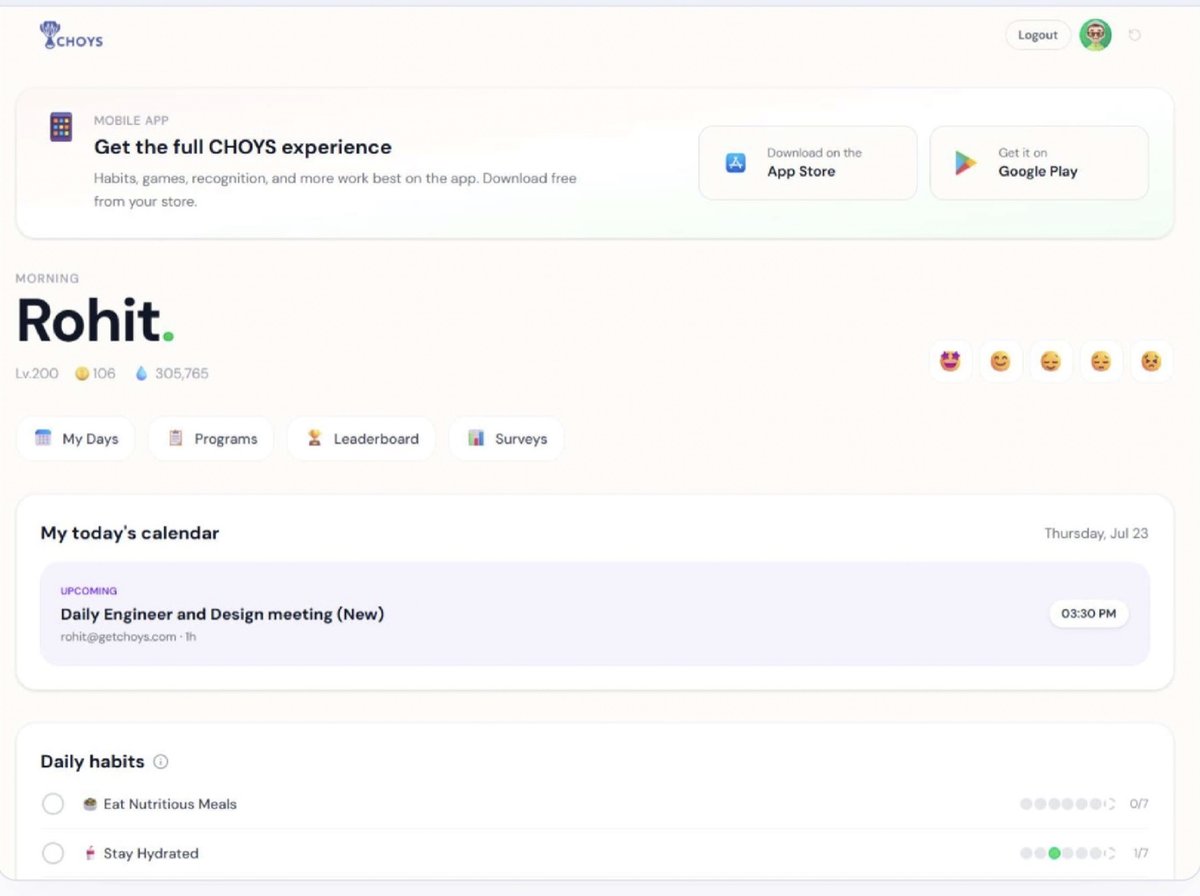1200x896 pixels.
Task: Select the smiling happy mood emoji
Action: pos(1000,361)
